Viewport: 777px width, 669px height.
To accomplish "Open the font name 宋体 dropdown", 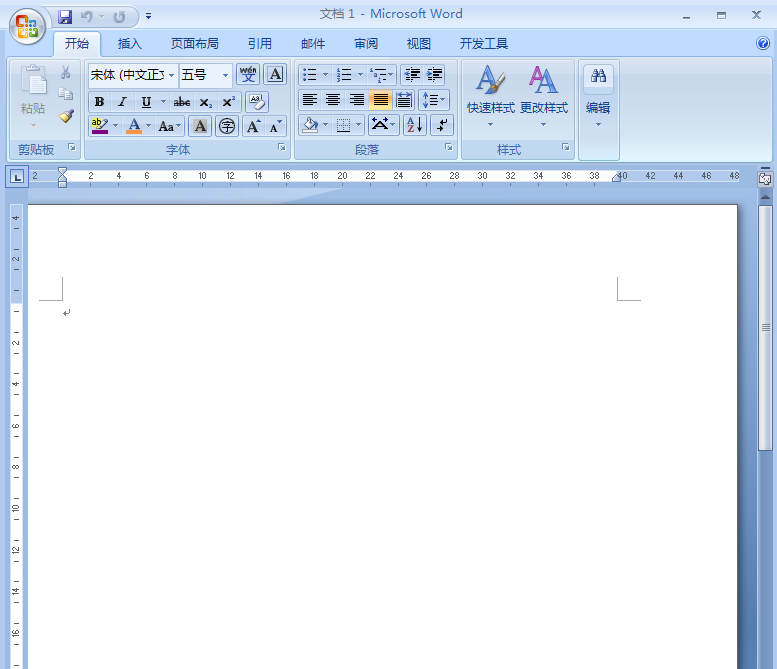I will tap(171, 75).
